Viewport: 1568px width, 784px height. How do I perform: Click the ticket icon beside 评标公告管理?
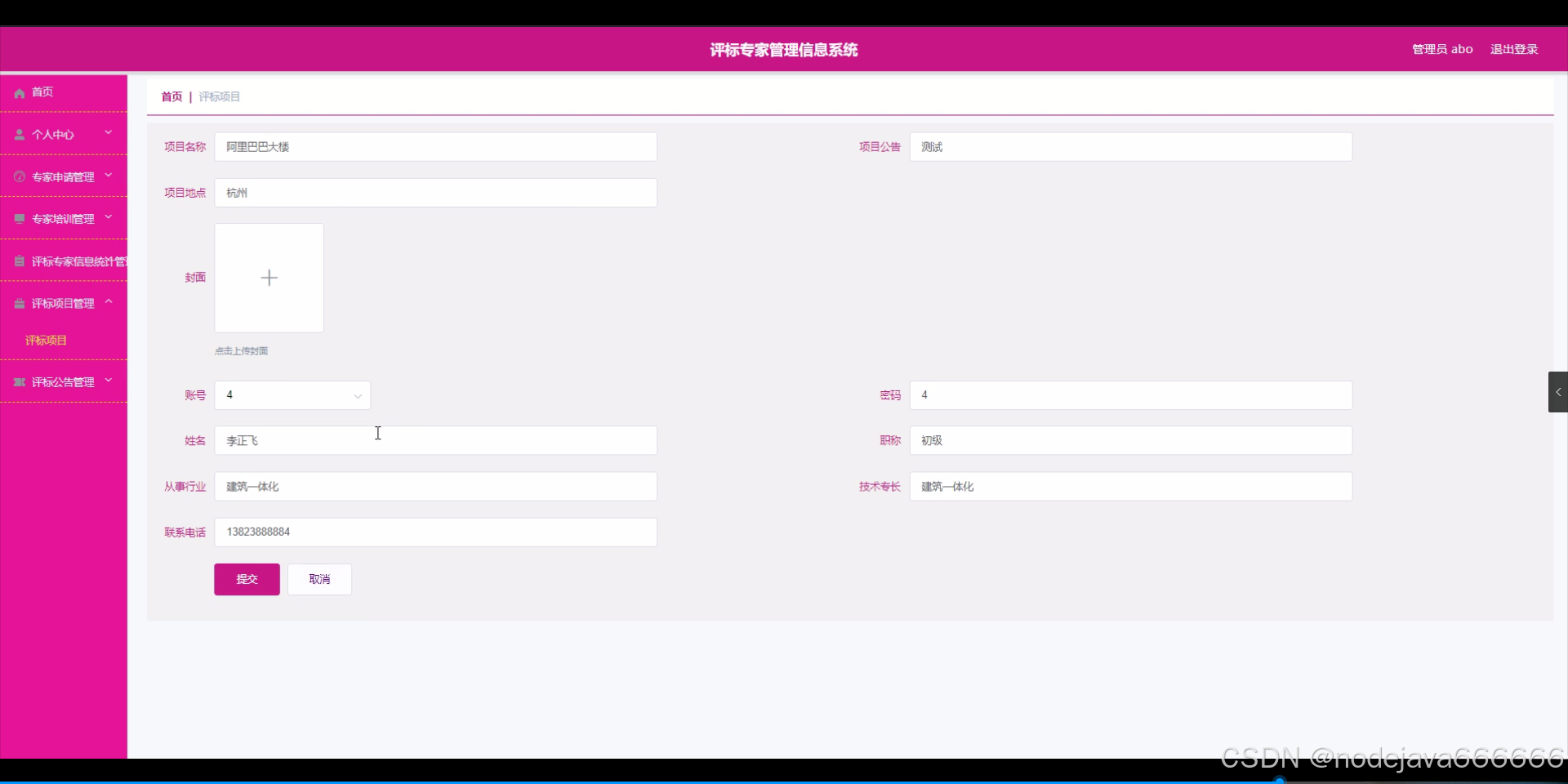[20, 382]
